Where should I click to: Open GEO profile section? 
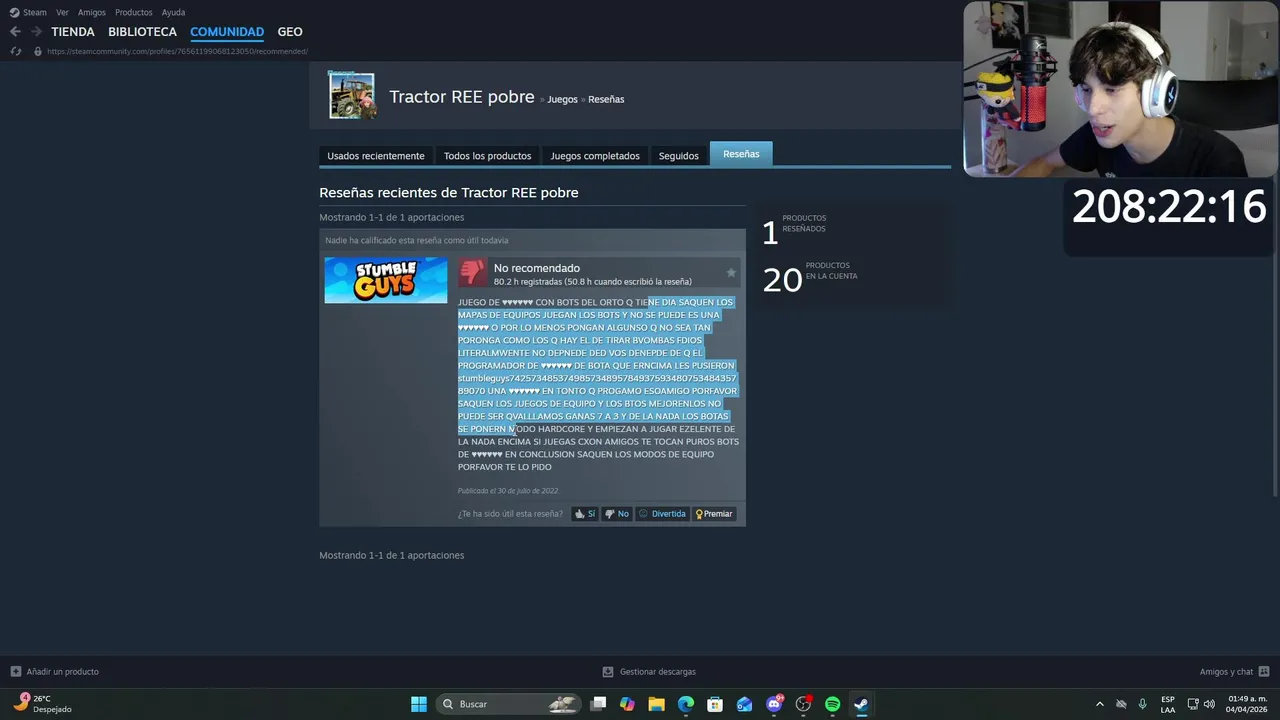(290, 32)
